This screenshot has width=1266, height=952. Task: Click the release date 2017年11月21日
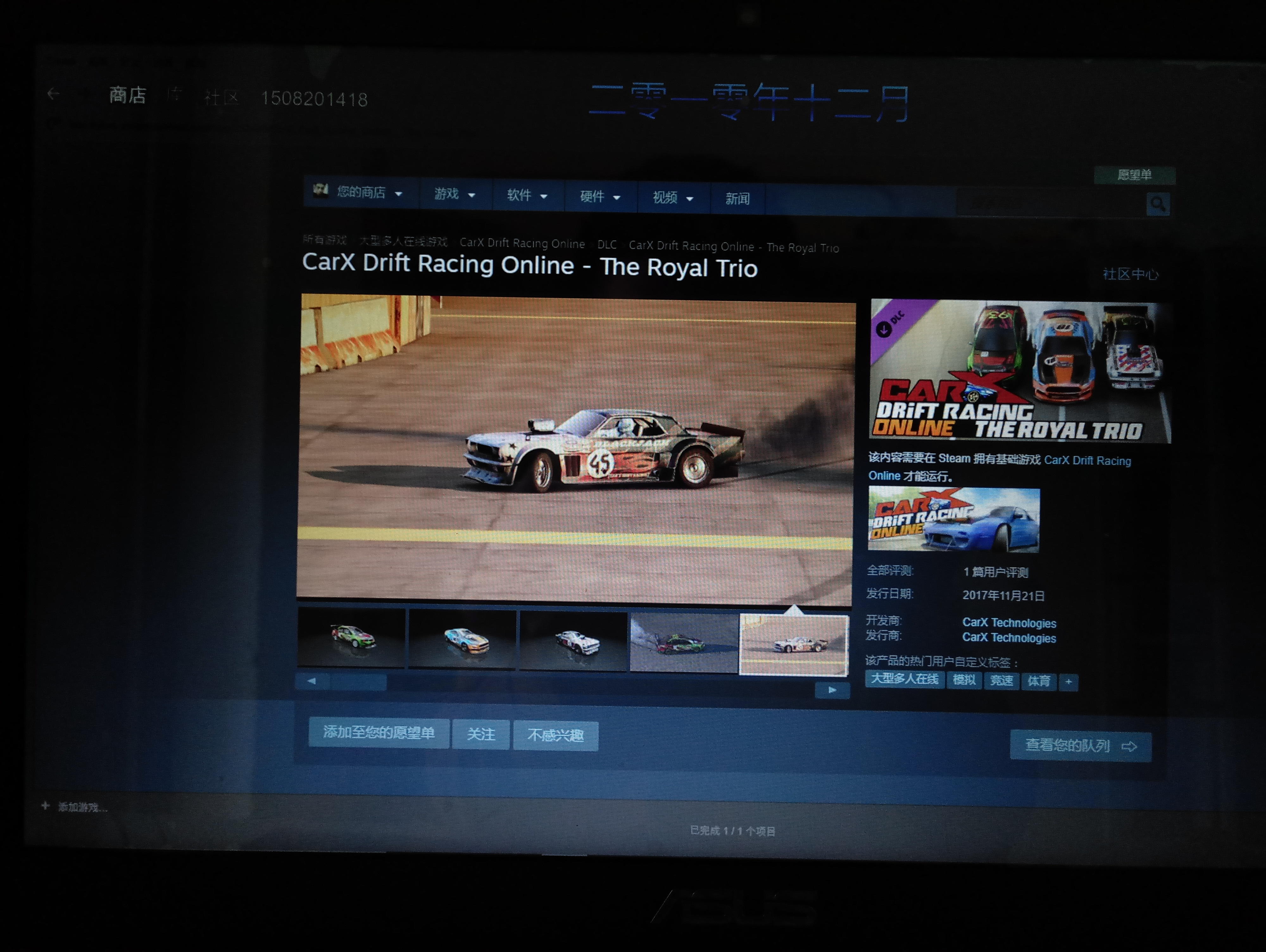point(1003,595)
